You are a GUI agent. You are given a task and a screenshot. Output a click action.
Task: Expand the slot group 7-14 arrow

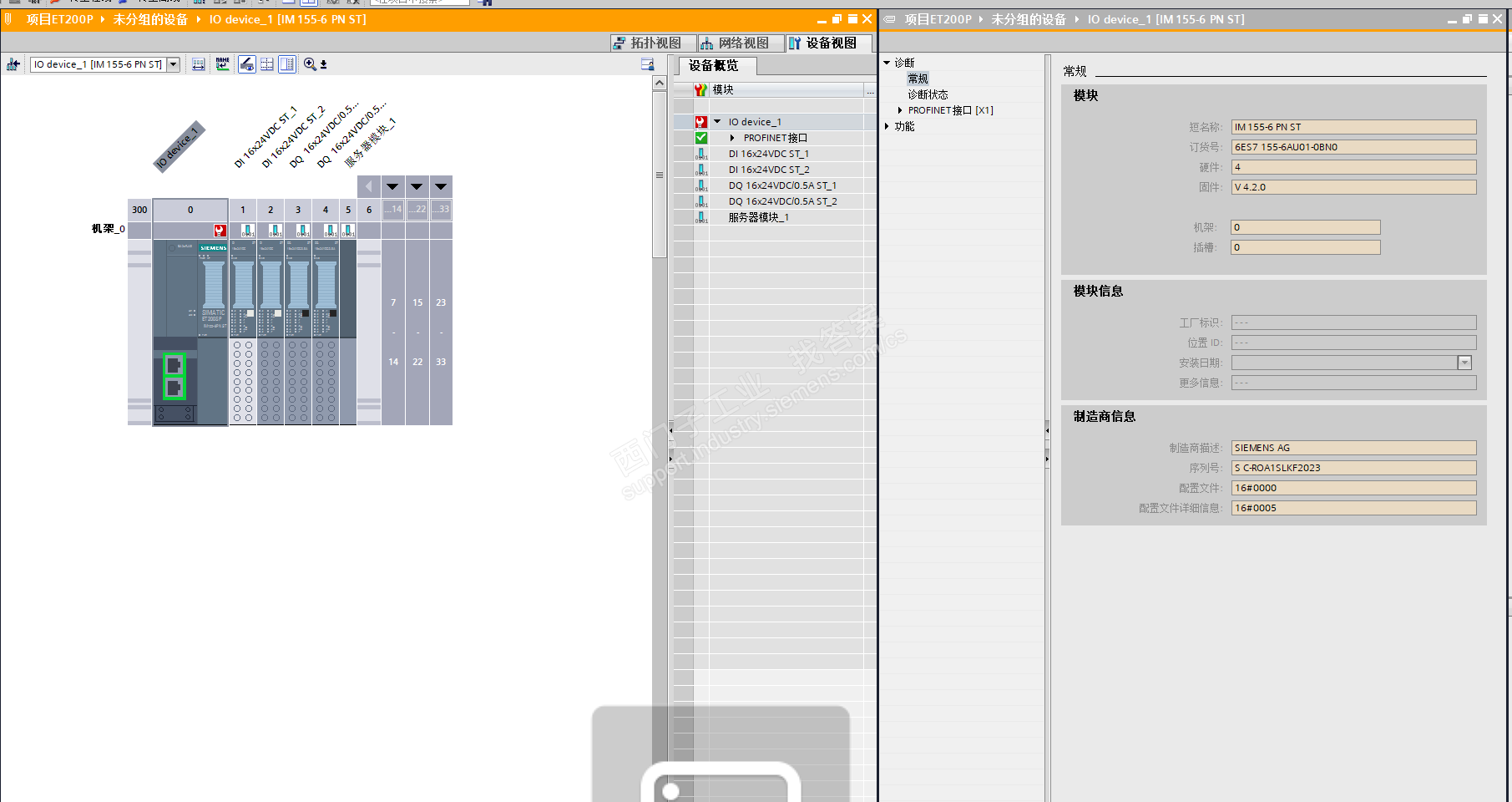(392, 186)
